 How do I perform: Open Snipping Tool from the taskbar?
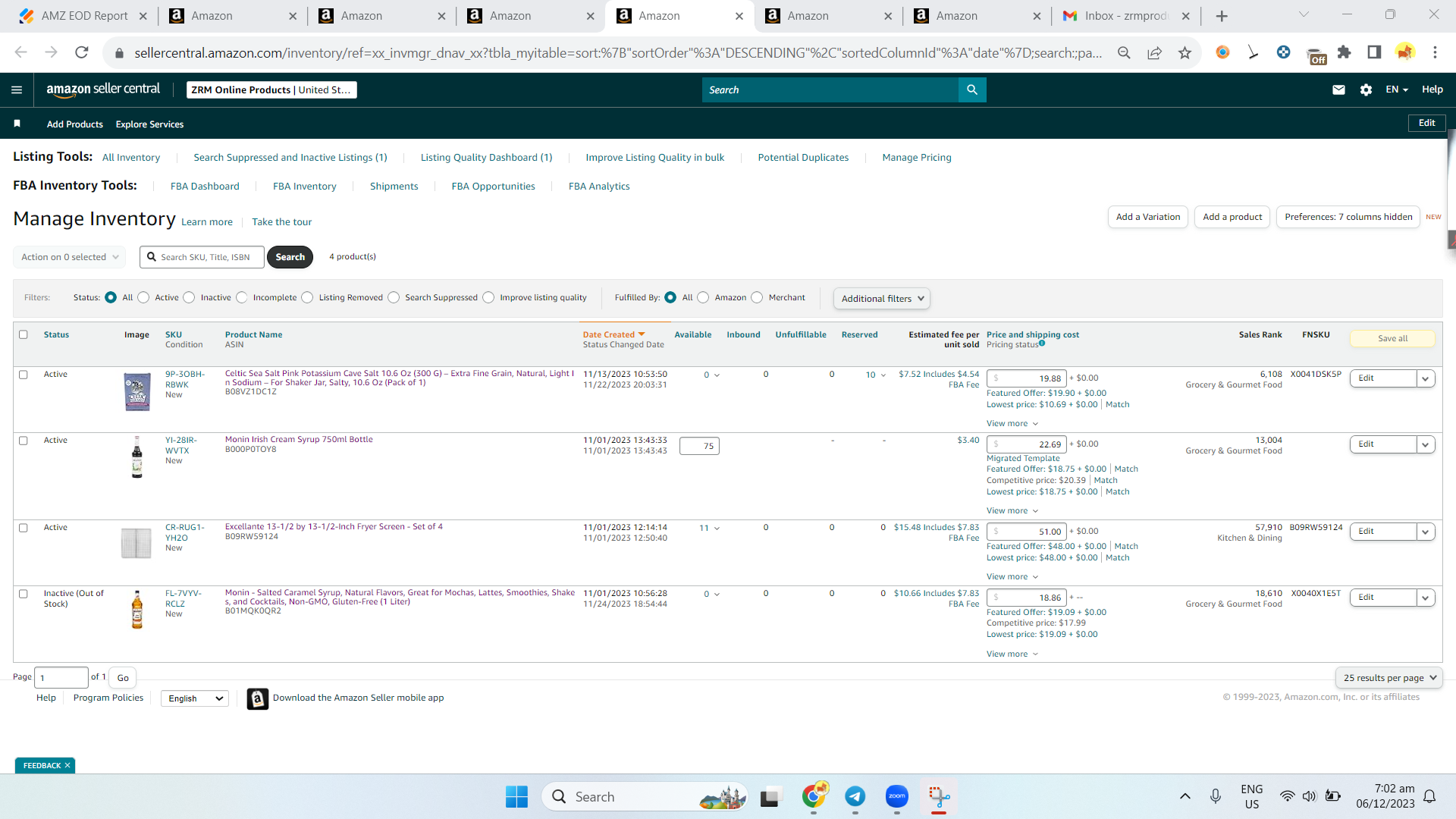point(939,796)
